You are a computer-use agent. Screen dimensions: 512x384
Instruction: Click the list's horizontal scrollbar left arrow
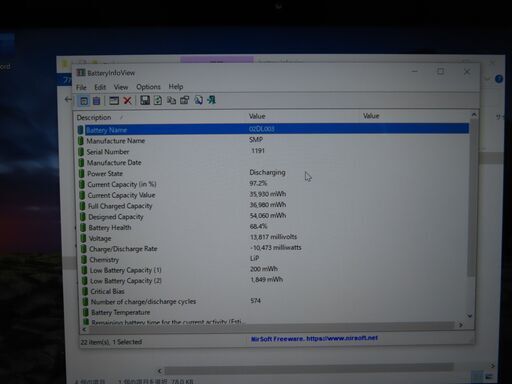point(84,329)
